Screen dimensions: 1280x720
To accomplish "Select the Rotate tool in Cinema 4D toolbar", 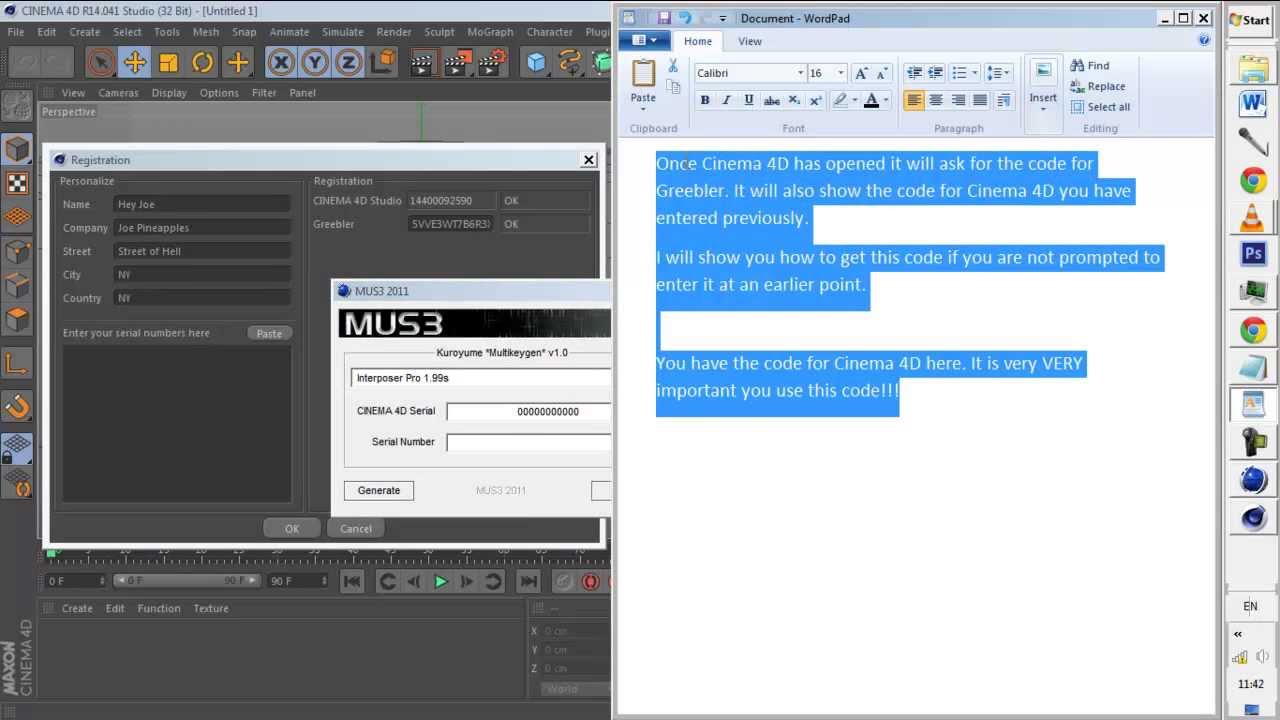I will [203, 63].
